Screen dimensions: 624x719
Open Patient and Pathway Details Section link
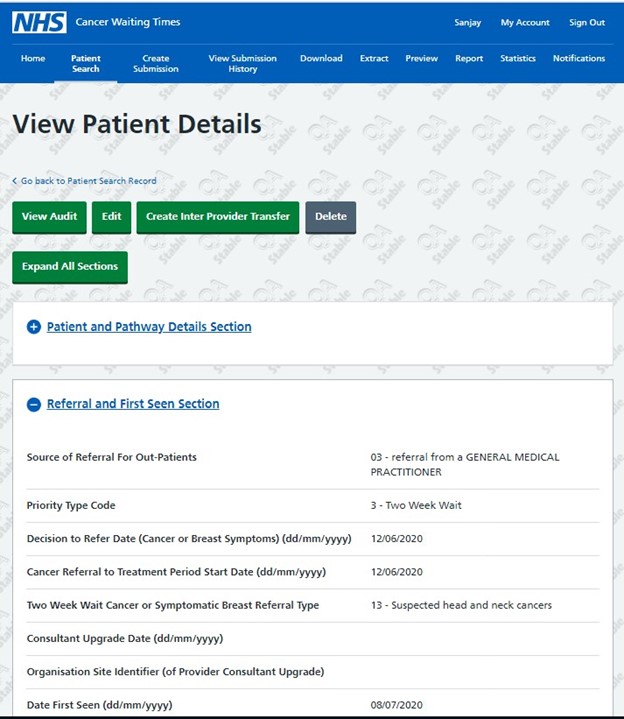click(x=149, y=327)
